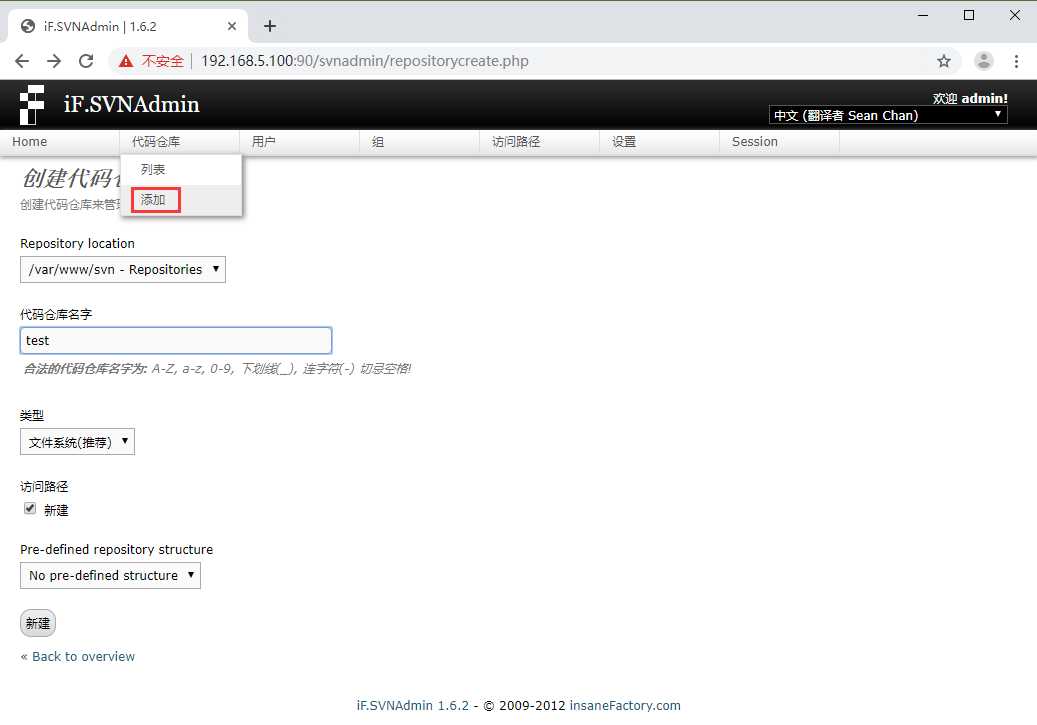Open the Chrome three-dot menu
Screen dimensions: 1037x725
click(1016, 61)
